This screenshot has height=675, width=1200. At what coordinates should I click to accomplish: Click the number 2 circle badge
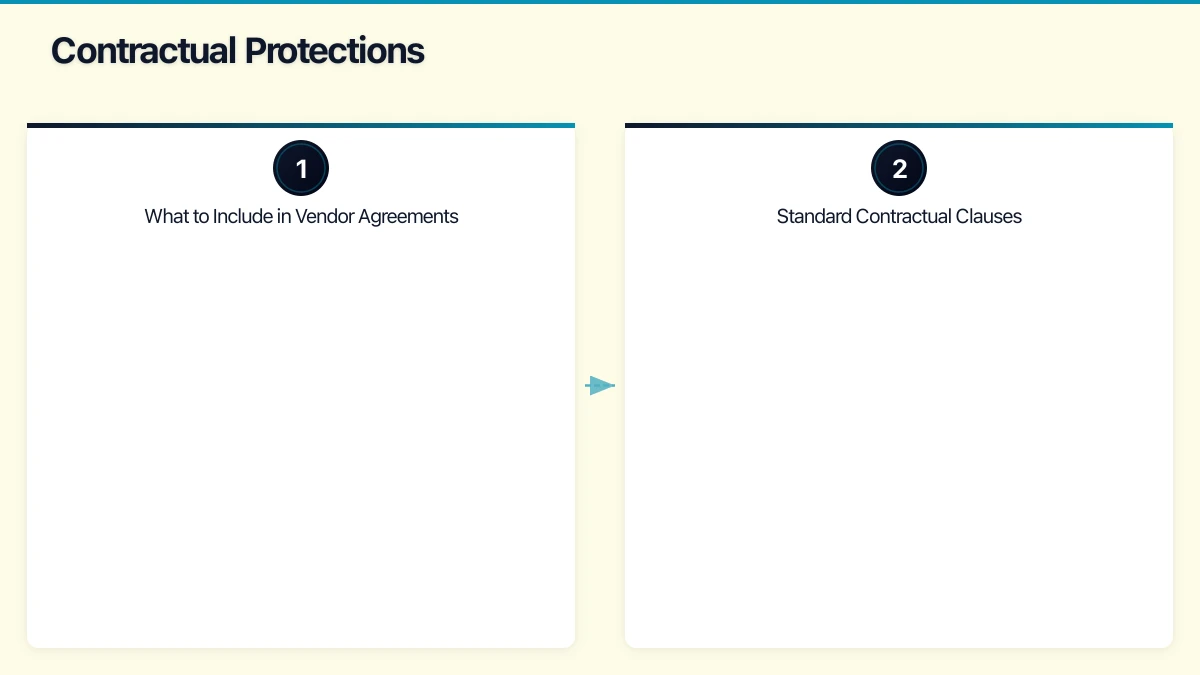coord(899,168)
